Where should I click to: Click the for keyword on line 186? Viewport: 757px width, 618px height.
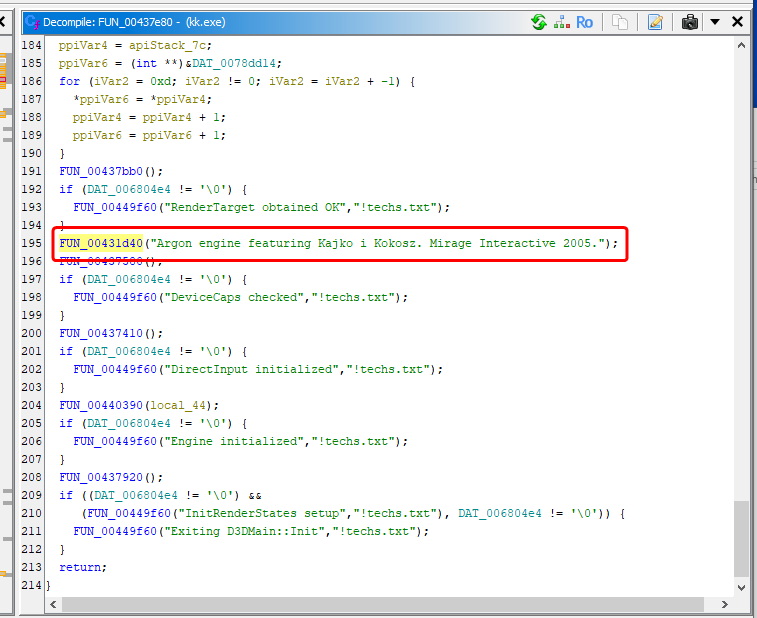(70, 81)
